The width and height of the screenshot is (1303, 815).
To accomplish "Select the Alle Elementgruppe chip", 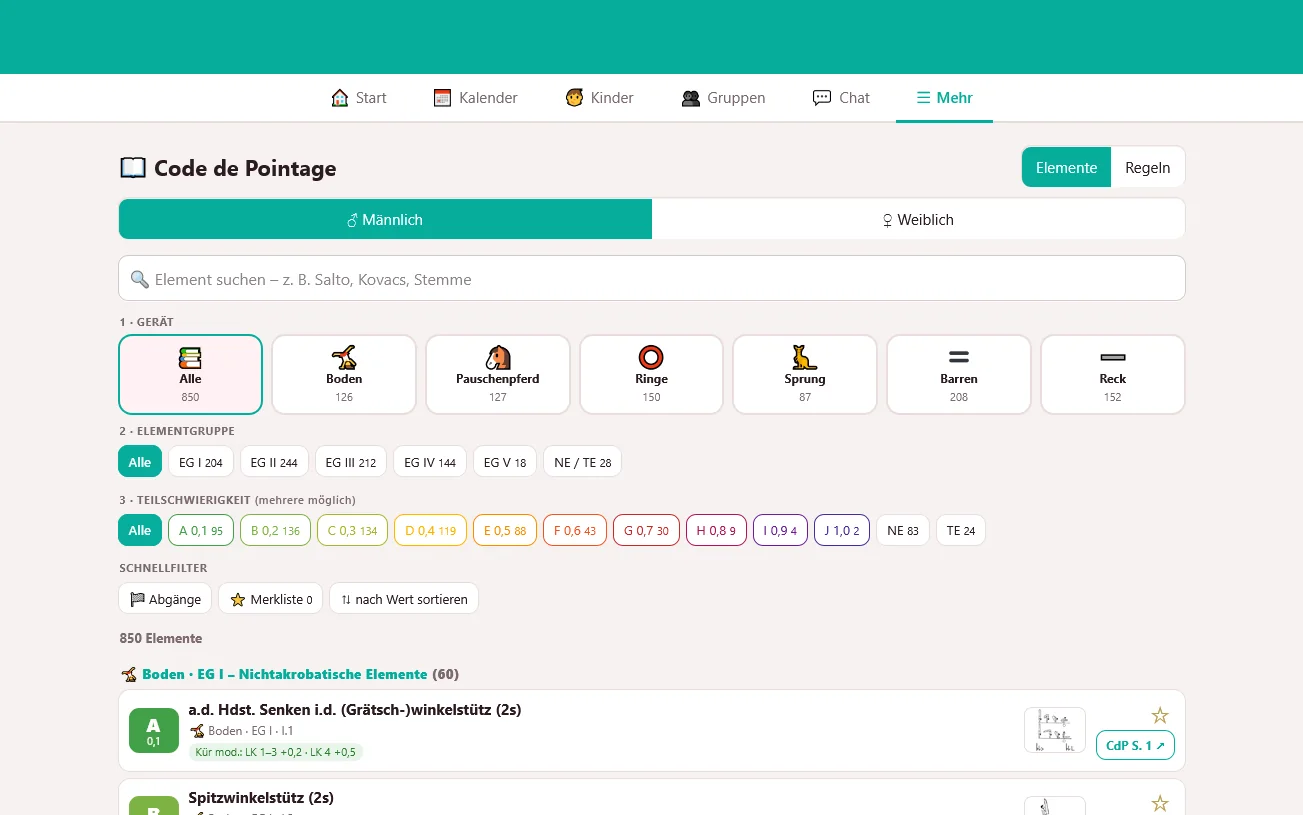I will (x=140, y=462).
